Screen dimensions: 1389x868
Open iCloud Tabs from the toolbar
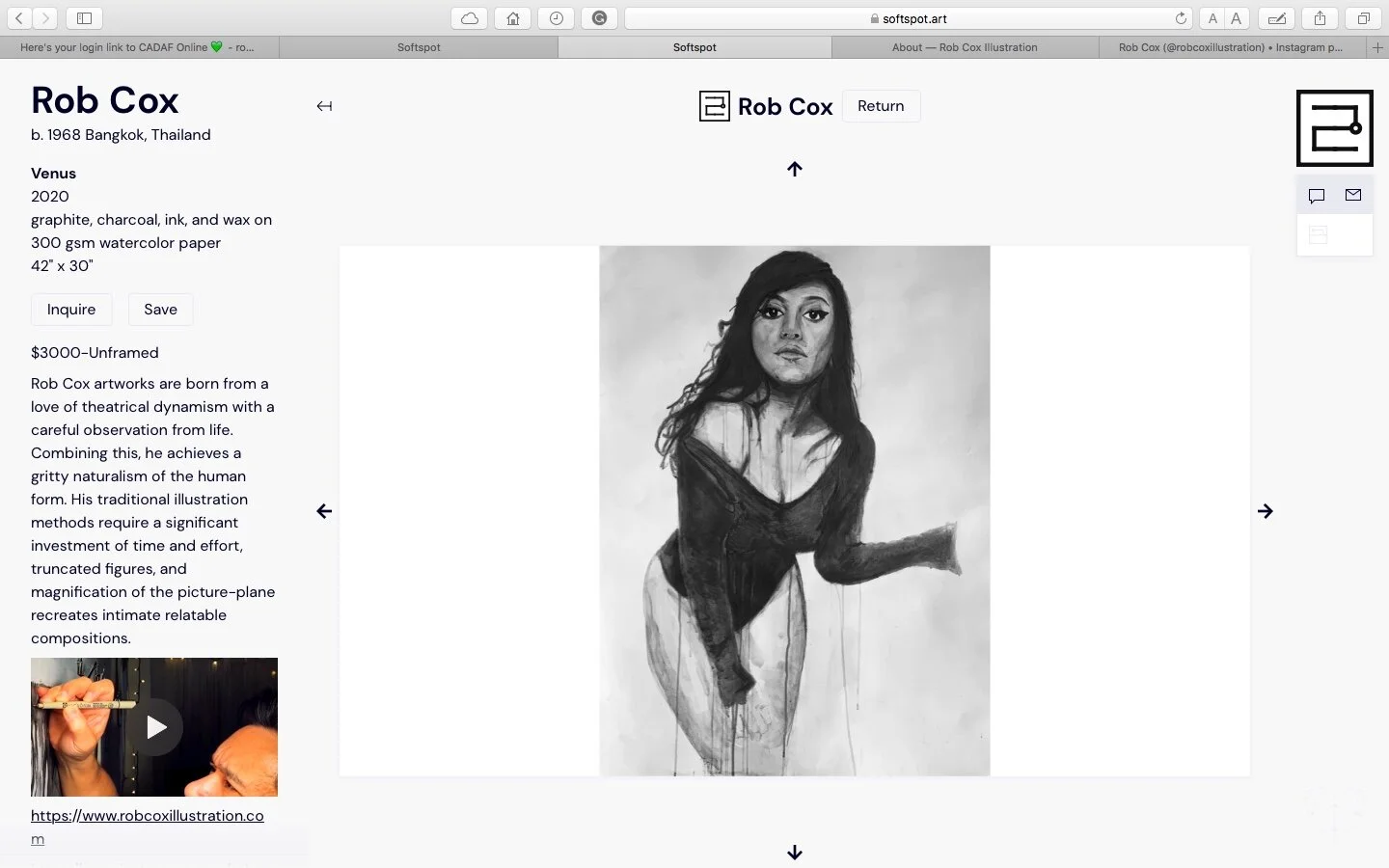[x=470, y=18]
